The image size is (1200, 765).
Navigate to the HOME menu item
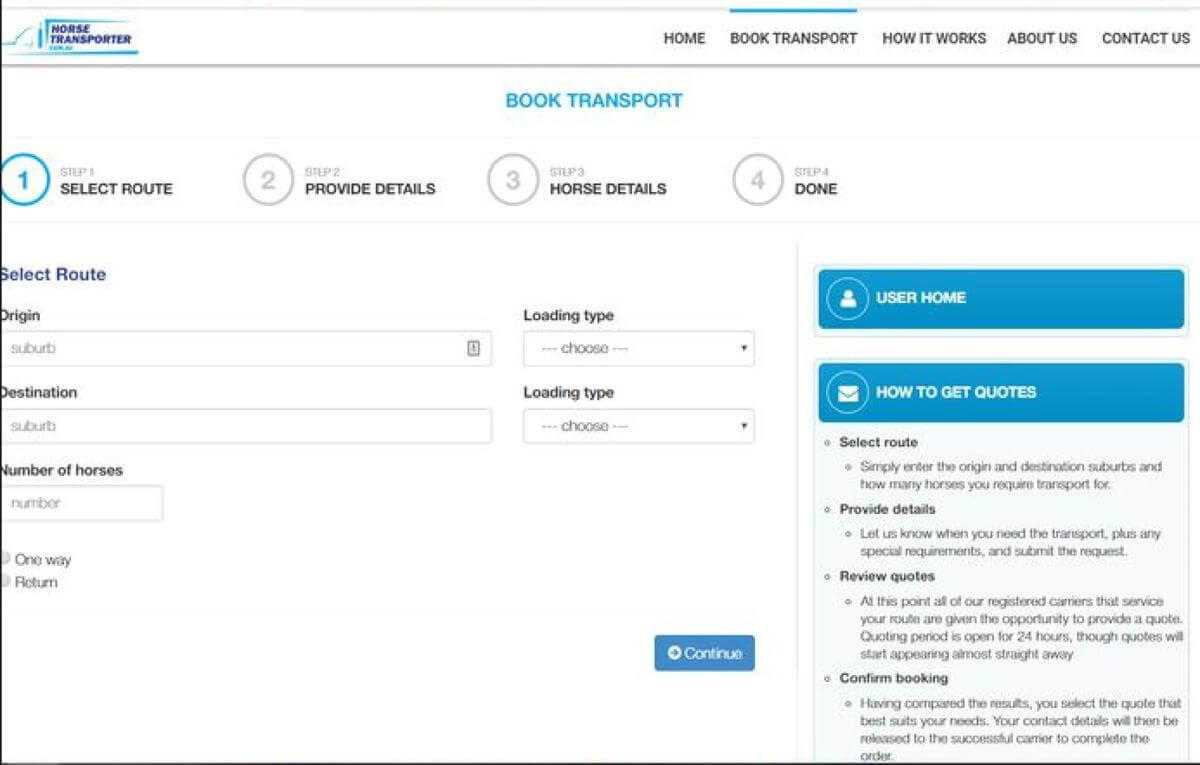coord(684,38)
